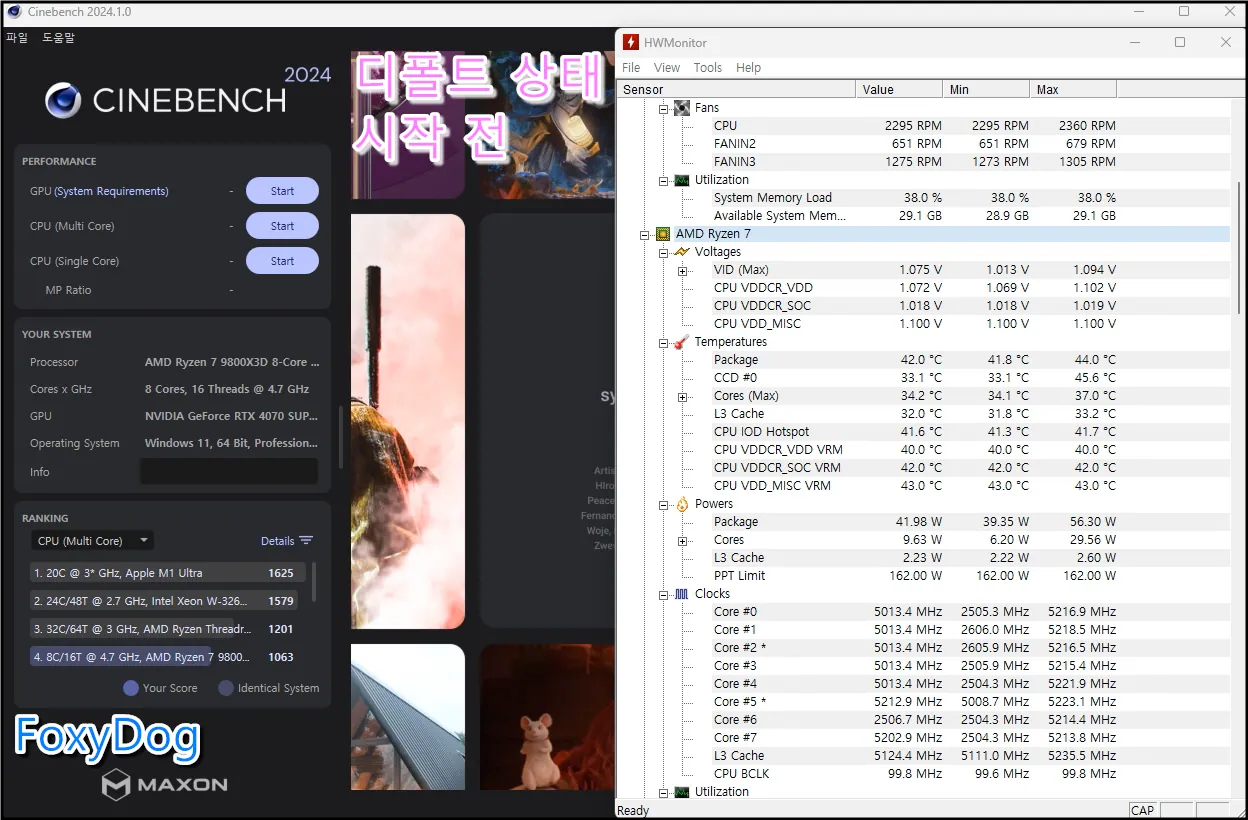Viewport: 1248px width, 820px height.
Task: Expand the Cores power row
Action: 683,540
